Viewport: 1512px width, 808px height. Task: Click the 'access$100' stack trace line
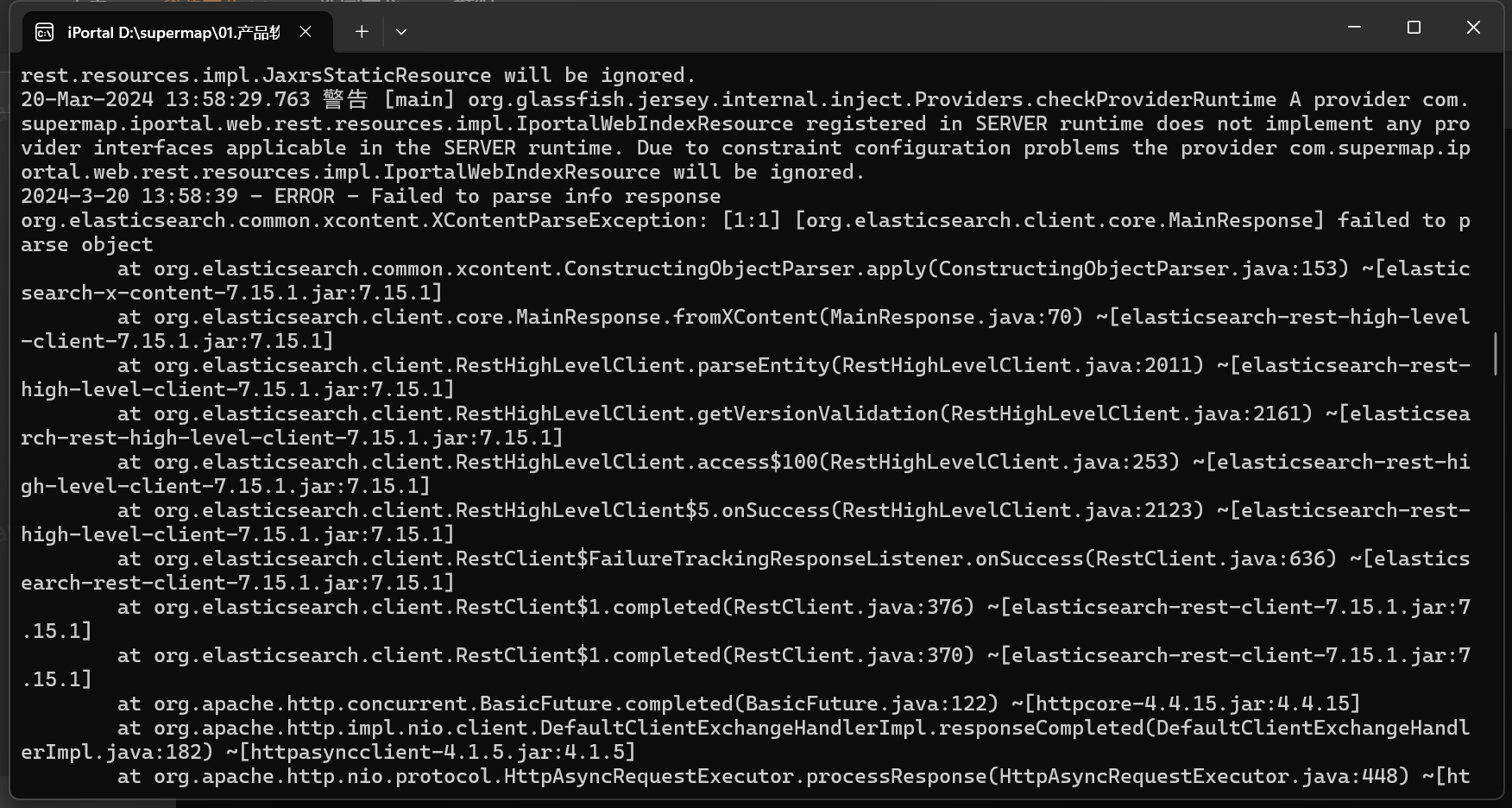pos(746,474)
